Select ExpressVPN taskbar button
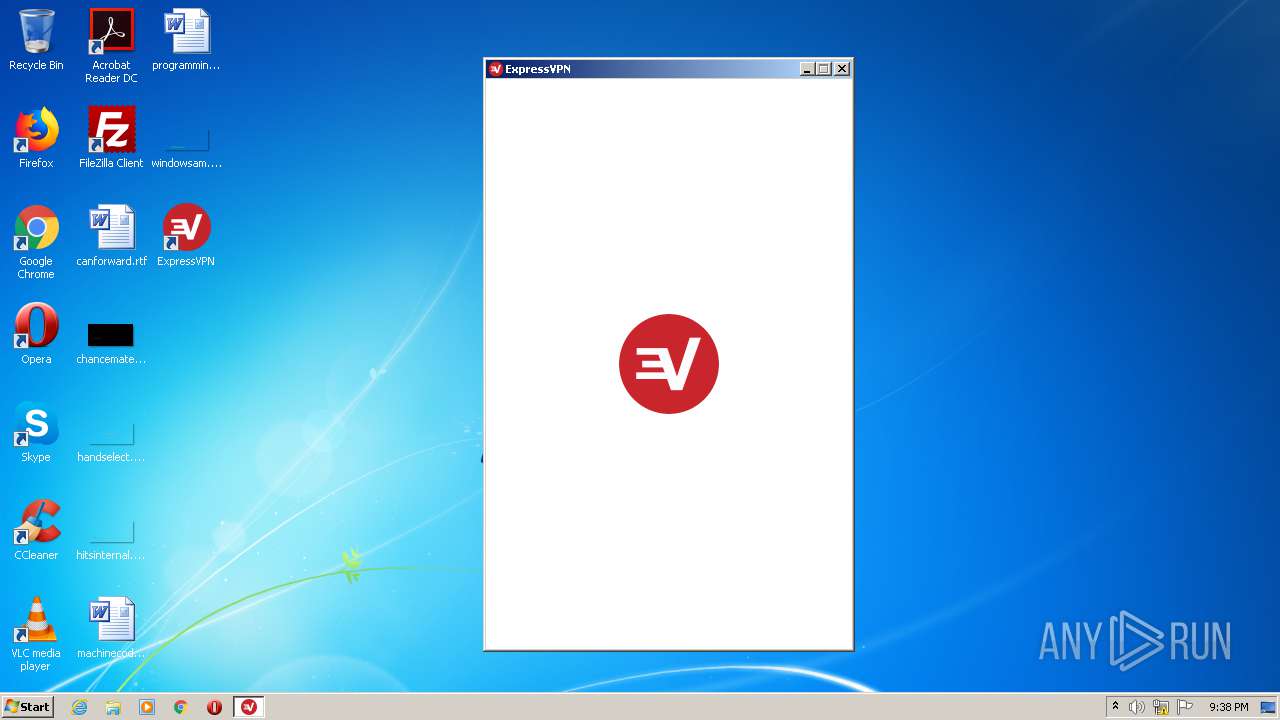 click(x=249, y=707)
